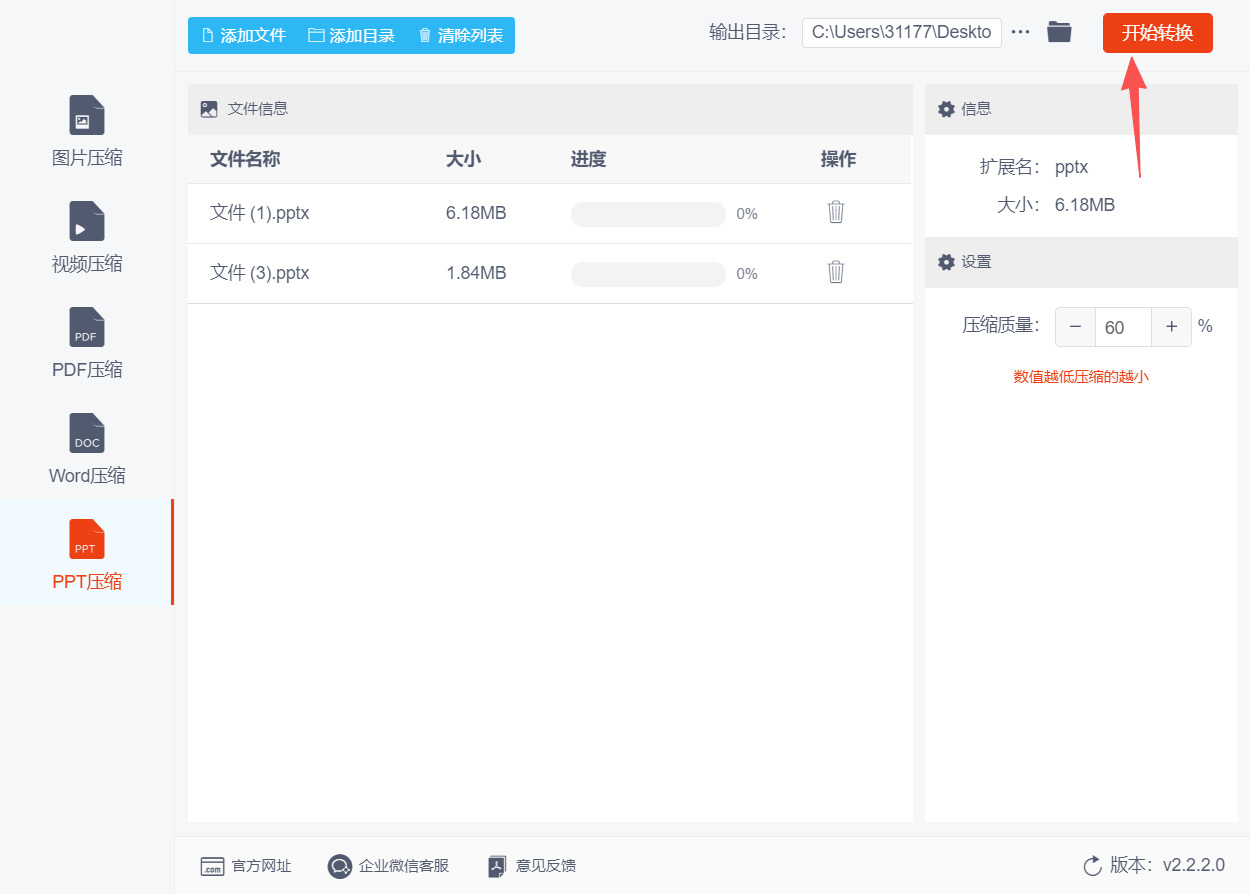Click the 添加文件 add file button
Image resolution: width=1250 pixels, height=894 pixels.
pyautogui.click(x=244, y=35)
